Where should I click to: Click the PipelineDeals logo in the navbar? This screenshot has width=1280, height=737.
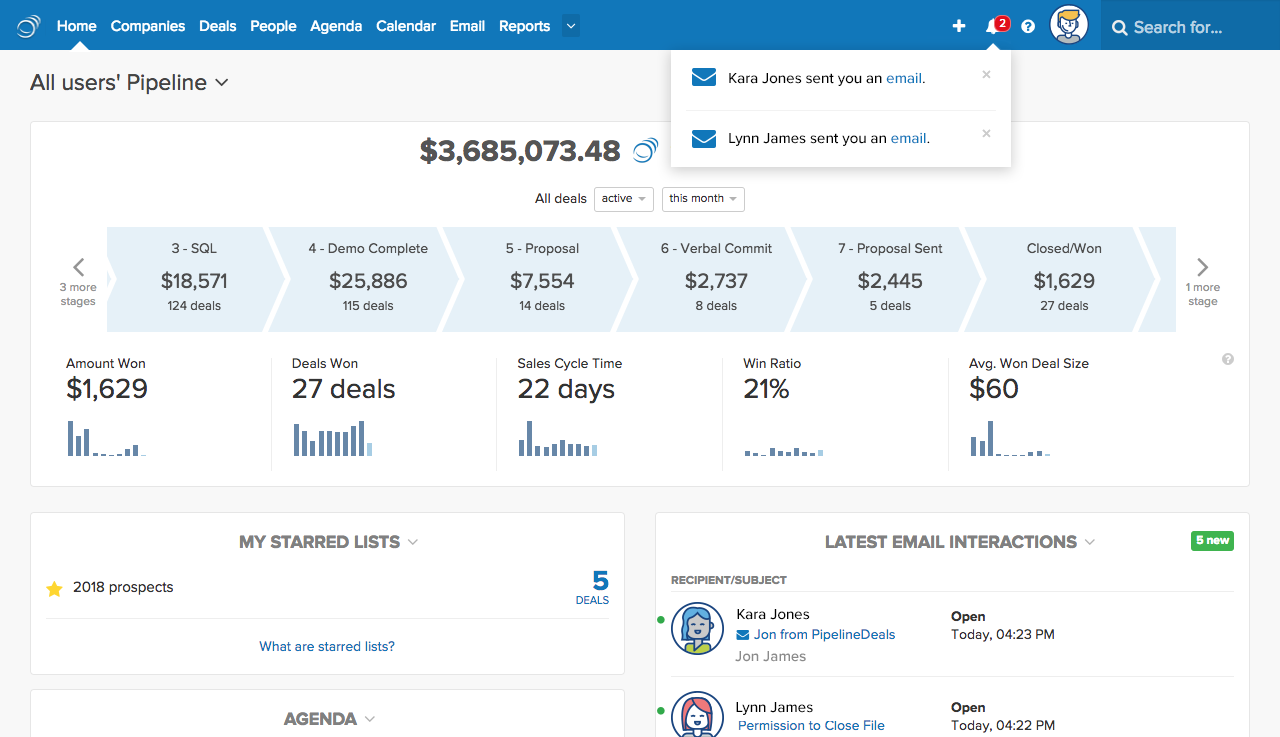tap(28, 26)
